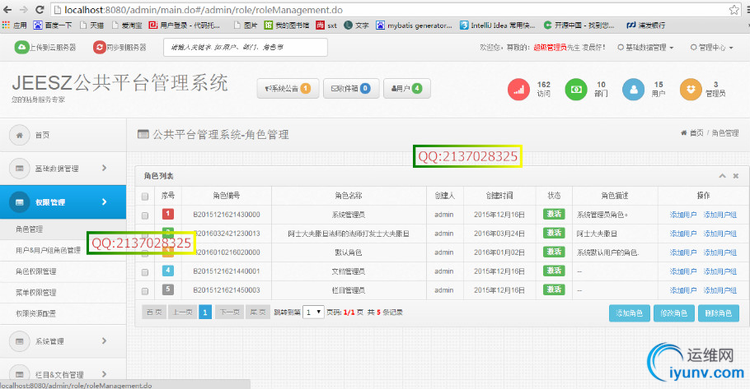Image resolution: width=750 pixels, height=389 pixels.
Task: Click 添加用户 in the 文档管理员 row
Action: (x=683, y=271)
